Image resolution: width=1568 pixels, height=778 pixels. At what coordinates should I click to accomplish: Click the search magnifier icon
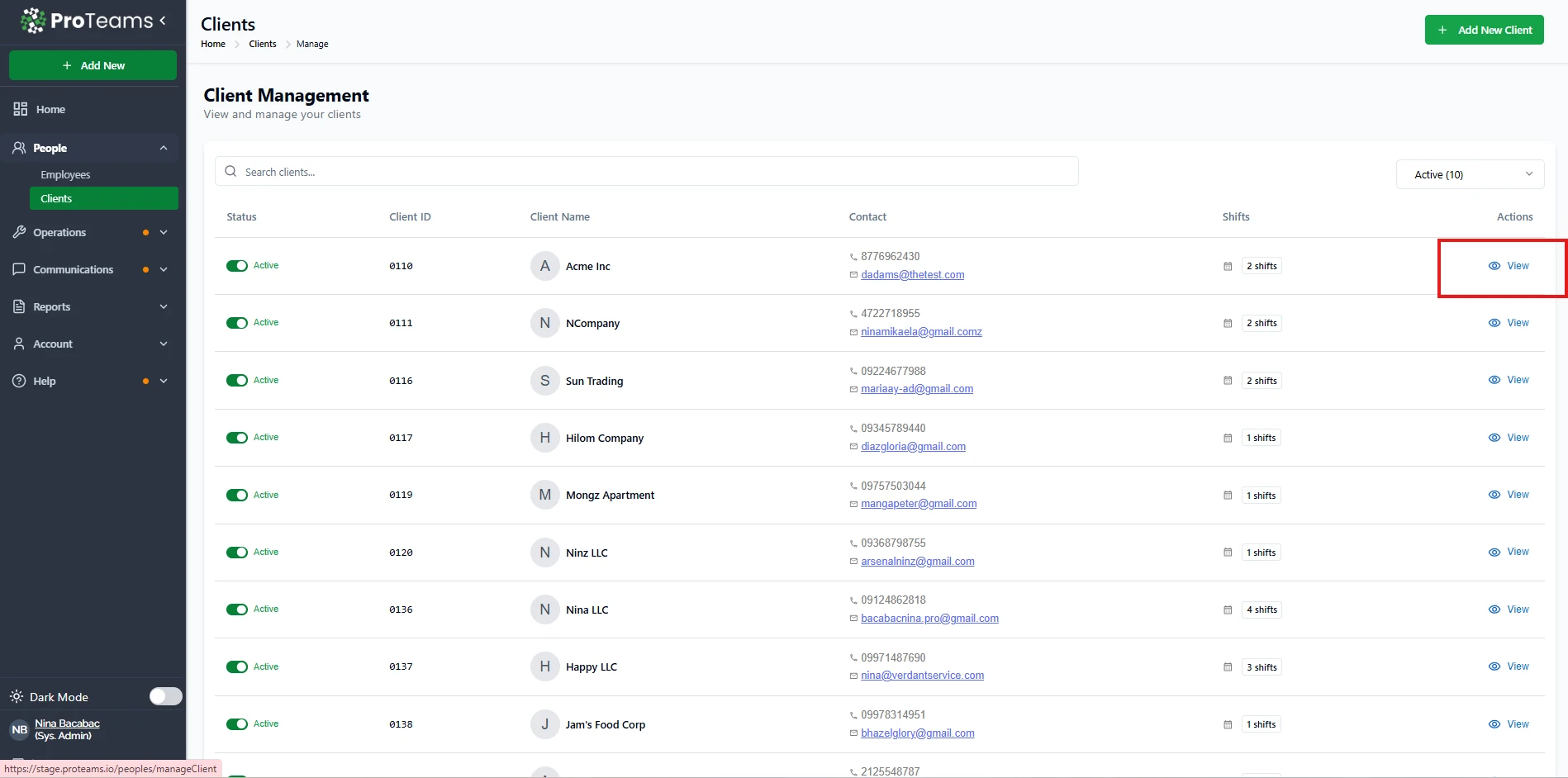coord(231,172)
